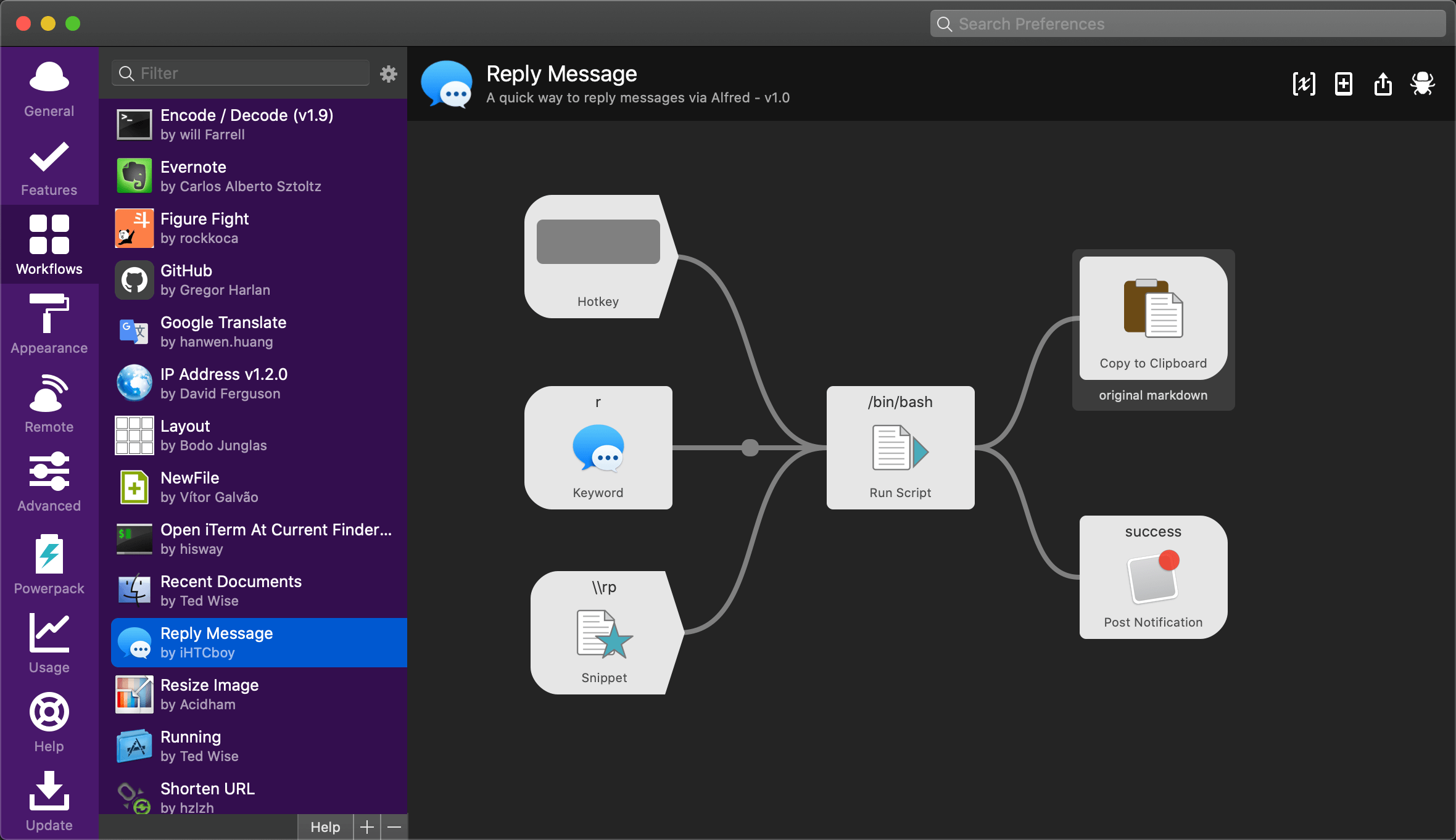Viewport: 1456px width, 840px height.
Task: Click the Search Preferences field
Action: (1188, 24)
